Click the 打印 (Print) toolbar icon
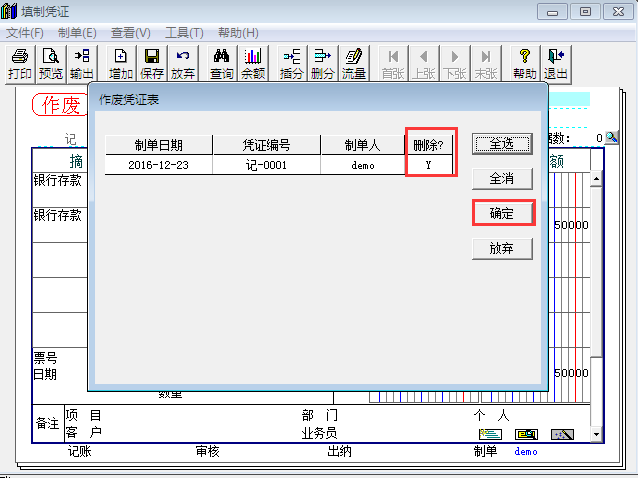This screenshot has height=478, width=638. tap(19, 64)
